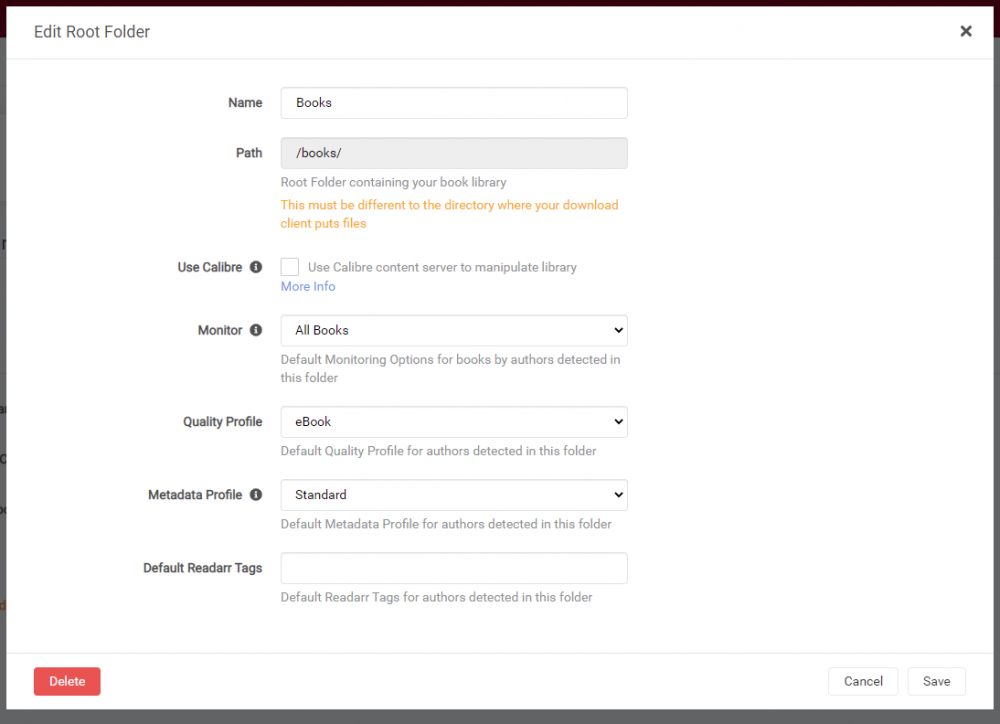Open the Monitor dropdown showing All Books
This screenshot has height=724, width=1000.
454,330
